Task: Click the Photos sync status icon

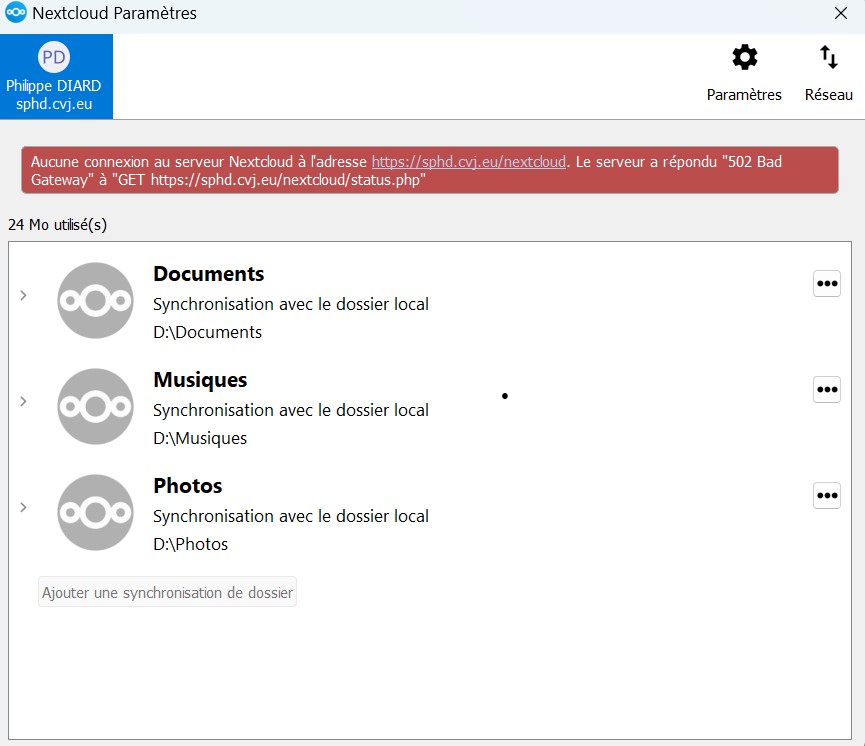Action: pos(95,512)
